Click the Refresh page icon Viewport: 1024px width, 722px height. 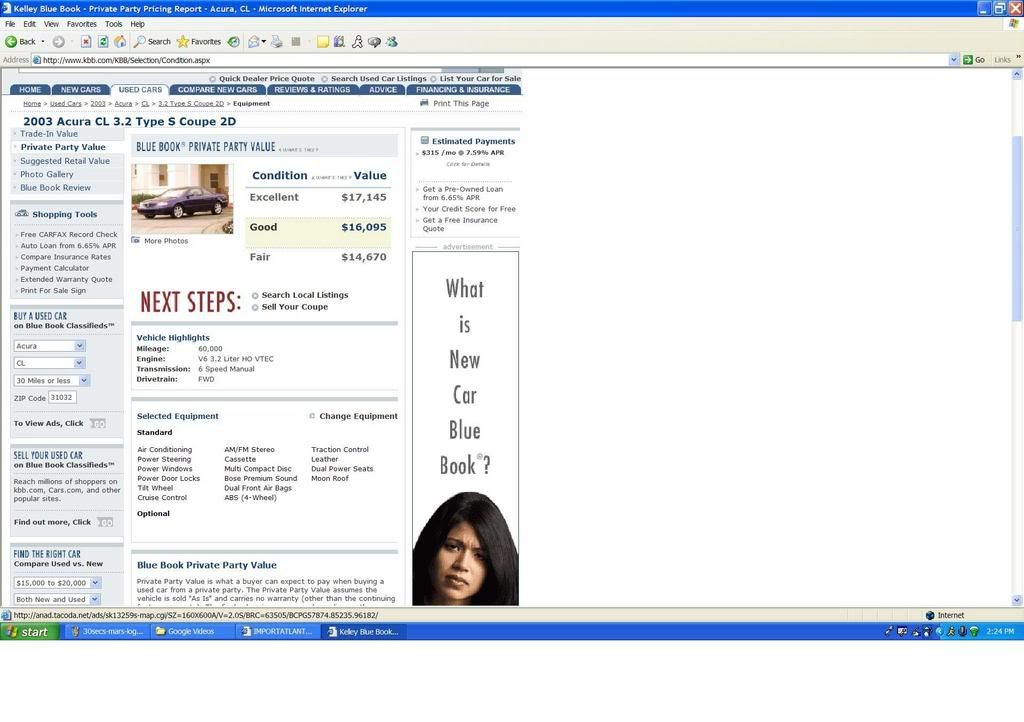pos(103,42)
